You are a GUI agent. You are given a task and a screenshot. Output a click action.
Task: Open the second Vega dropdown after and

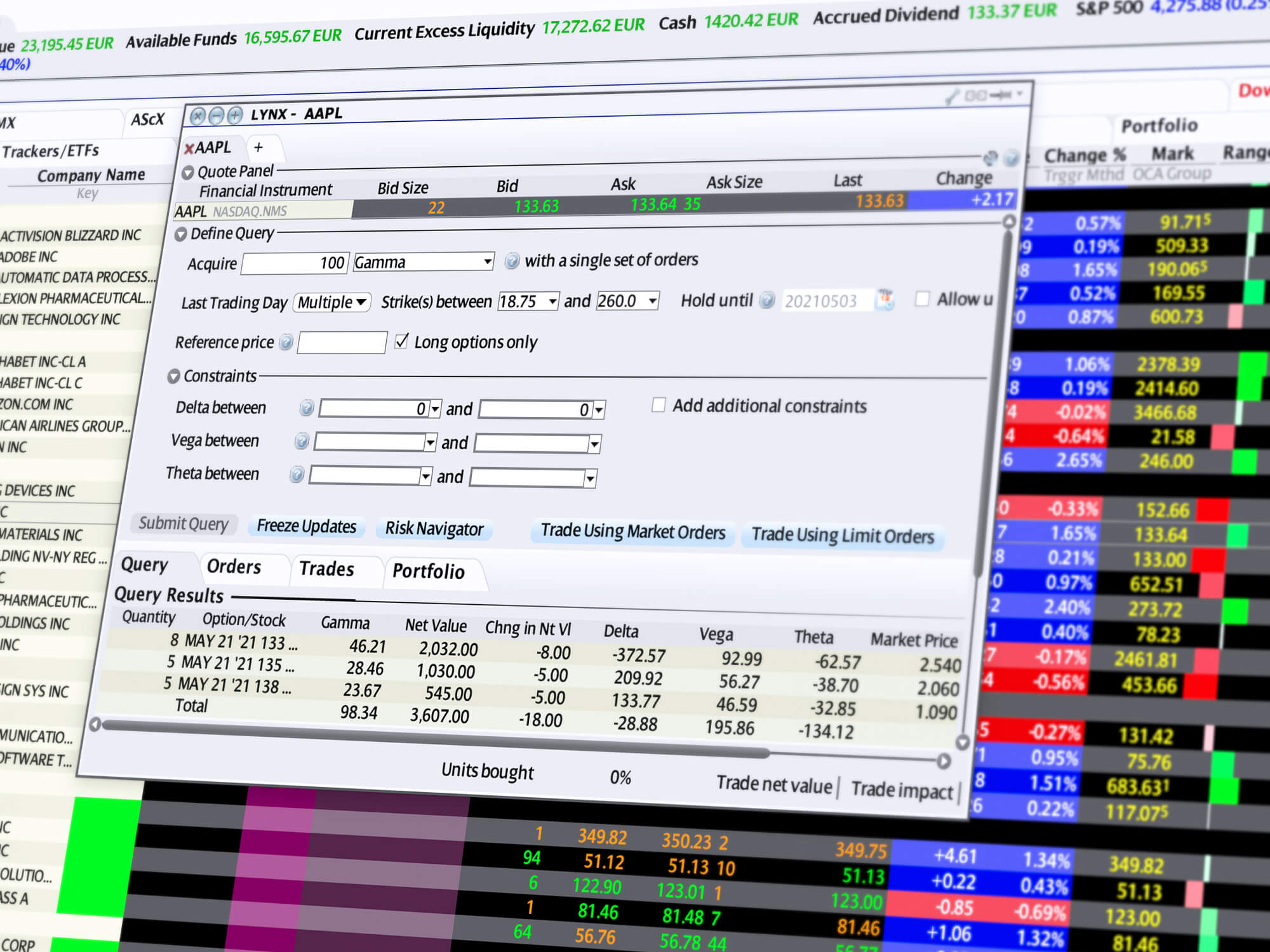click(x=594, y=444)
